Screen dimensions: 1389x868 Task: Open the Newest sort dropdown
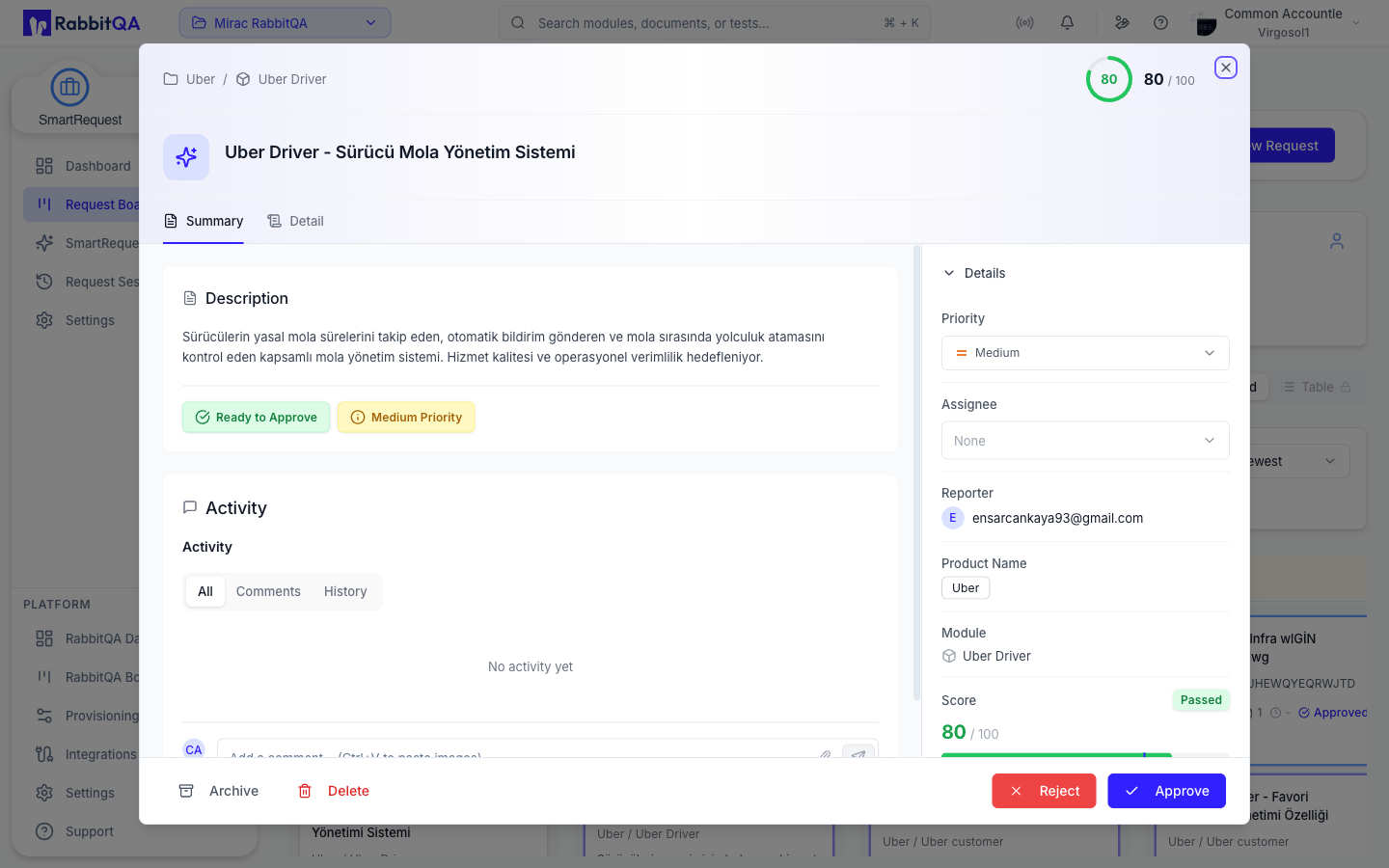[x=1299, y=461]
